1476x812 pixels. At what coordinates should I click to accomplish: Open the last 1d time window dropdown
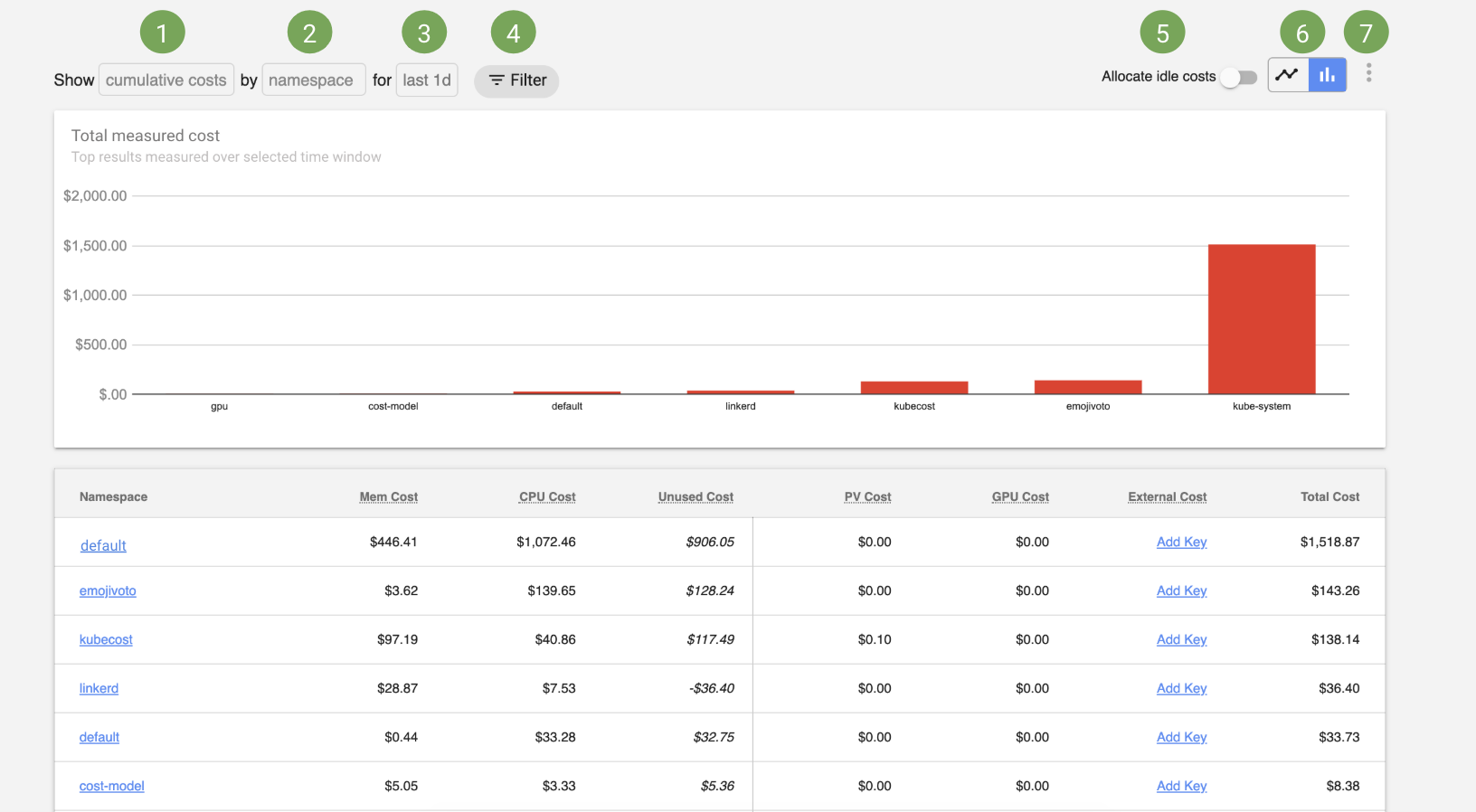pyautogui.click(x=427, y=80)
